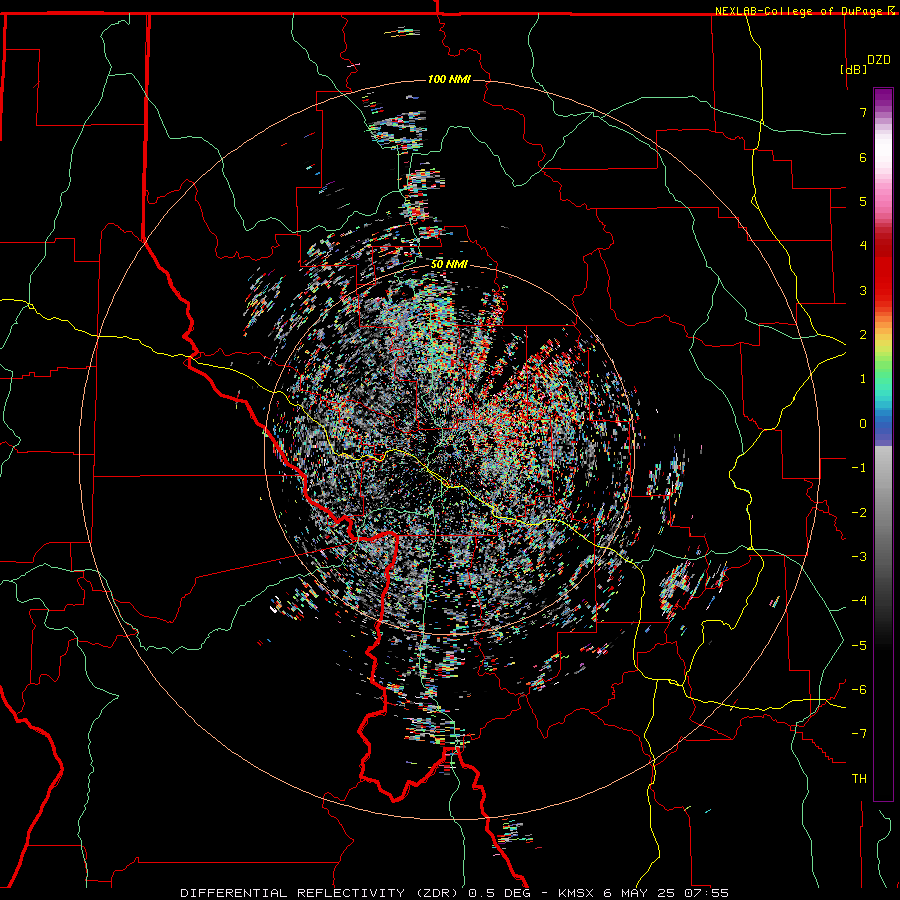The width and height of the screenshot is (900, 900).
Task: Select the -2 dB scale label
Action: pos(859,513)
